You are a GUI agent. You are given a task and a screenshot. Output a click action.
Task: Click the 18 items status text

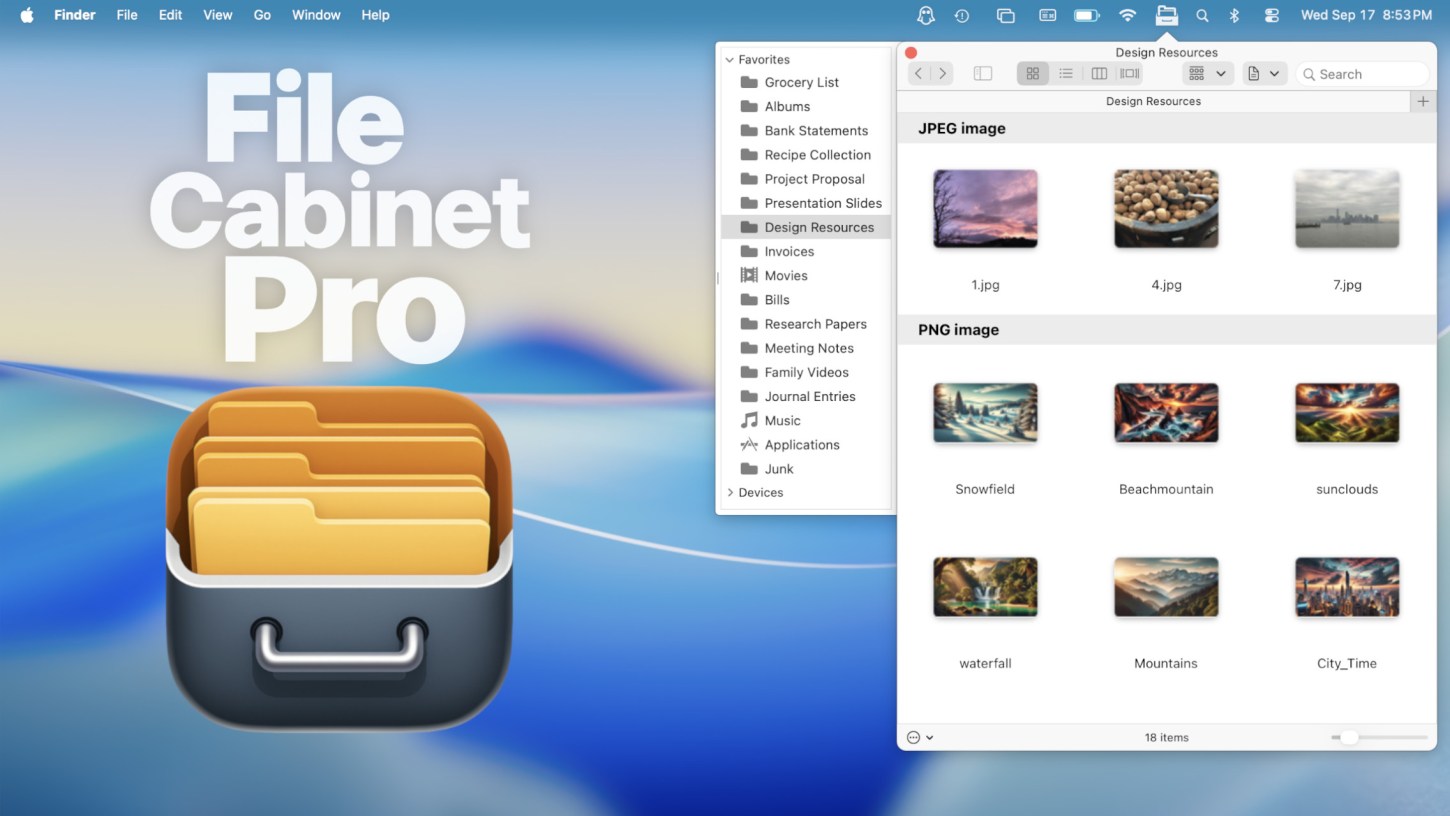(1167, 737)
